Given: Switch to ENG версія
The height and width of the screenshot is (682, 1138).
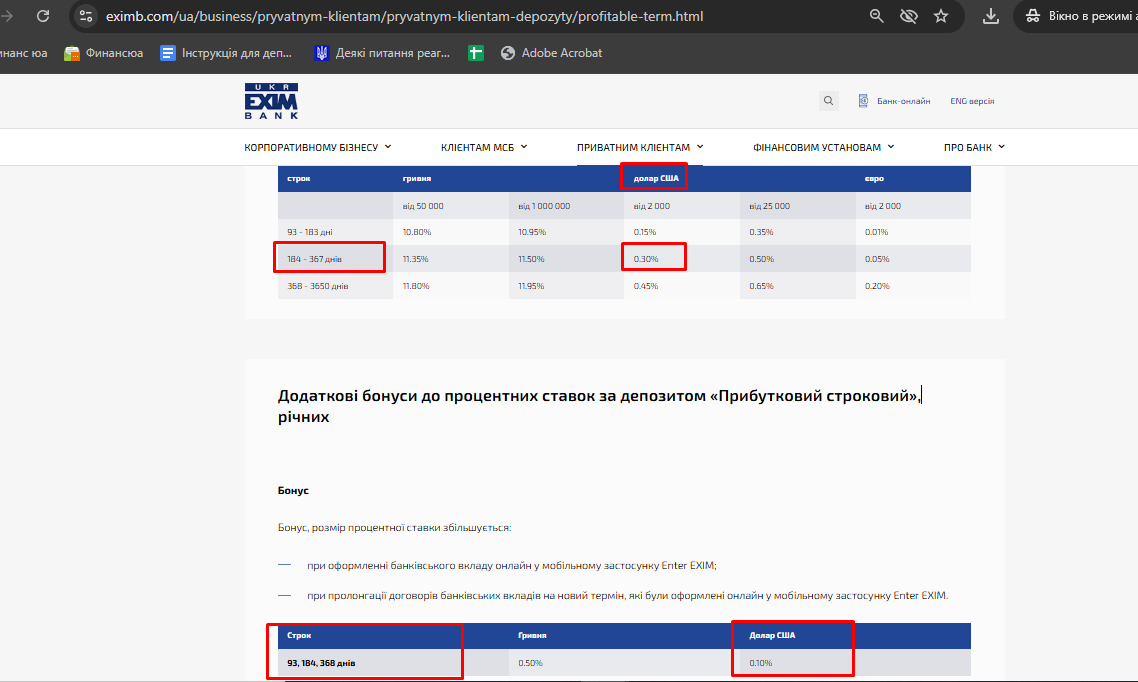Looking at the screenshot, I should tap(972, 101).
